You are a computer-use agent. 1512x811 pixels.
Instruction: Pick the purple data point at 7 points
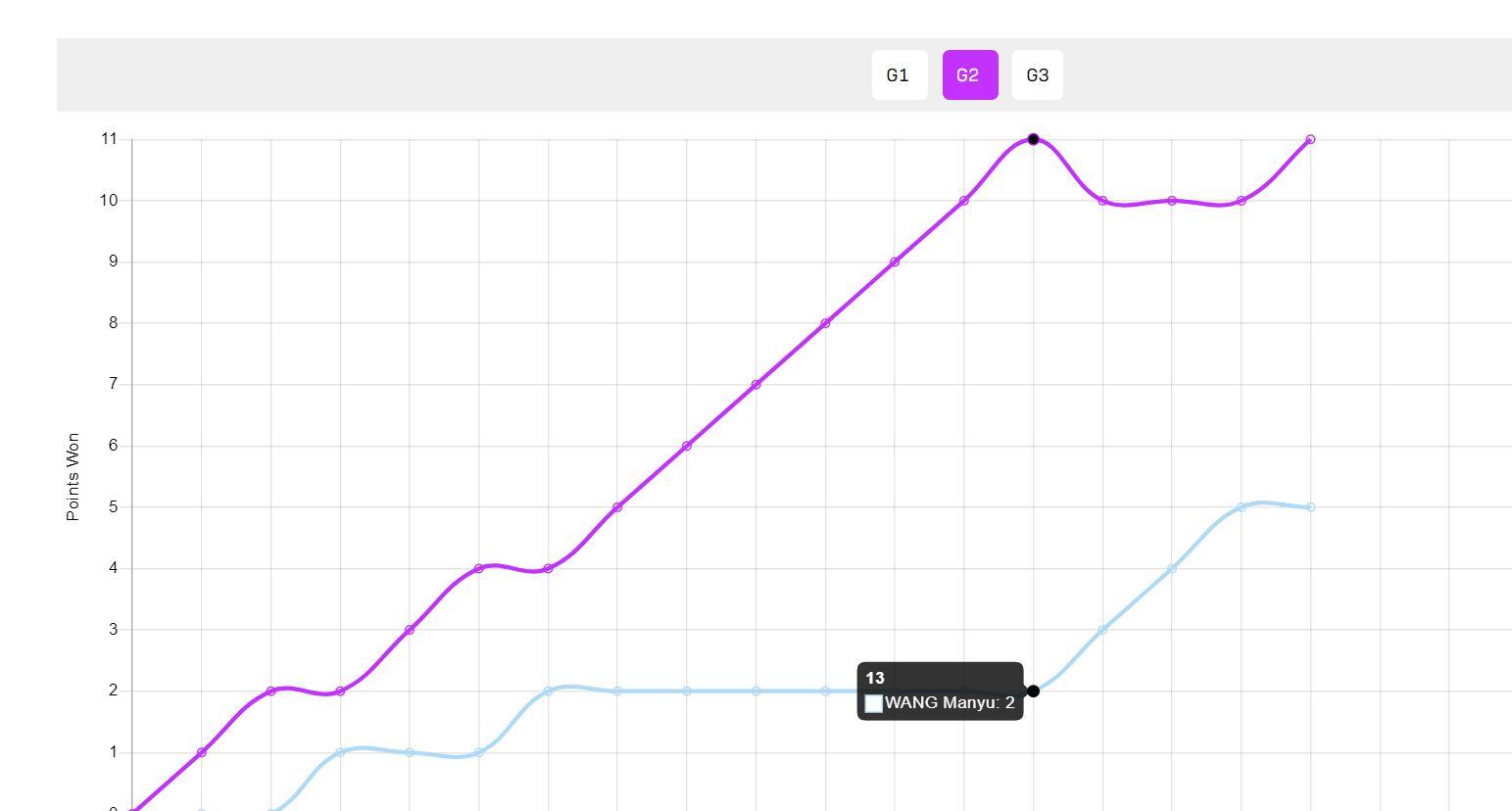[756, 385]
